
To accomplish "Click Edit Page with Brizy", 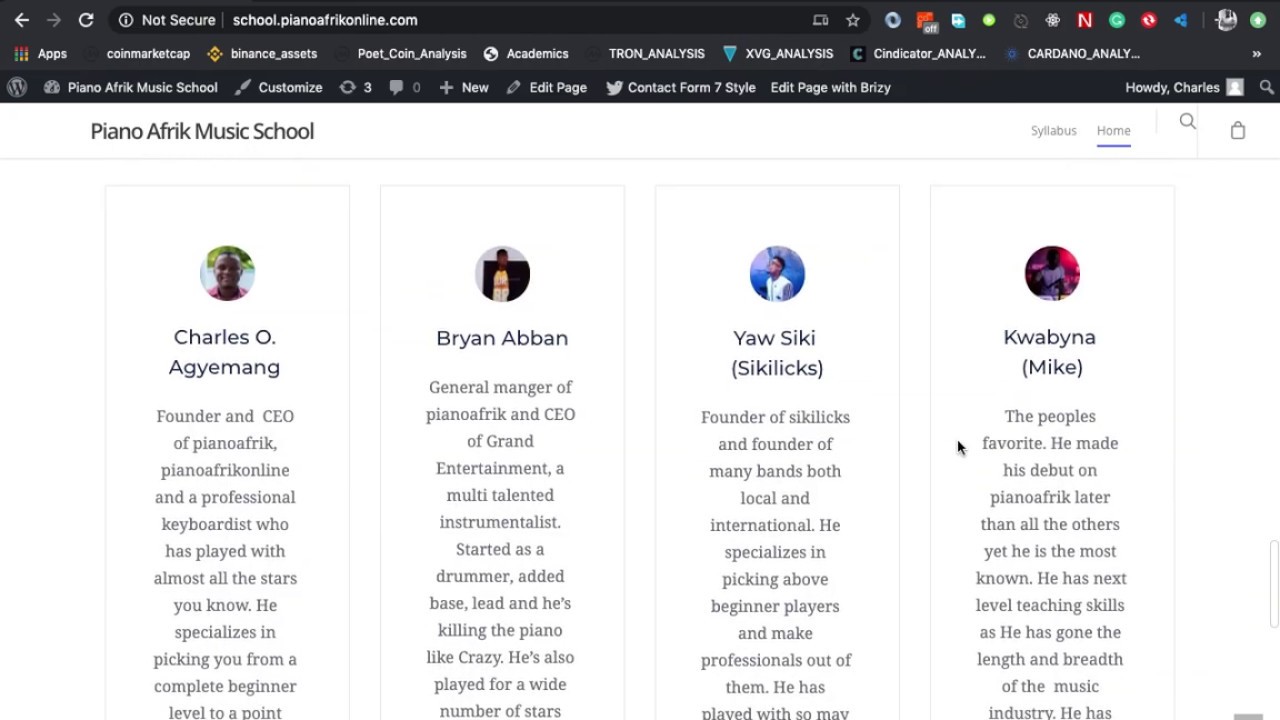I will 830,88.
